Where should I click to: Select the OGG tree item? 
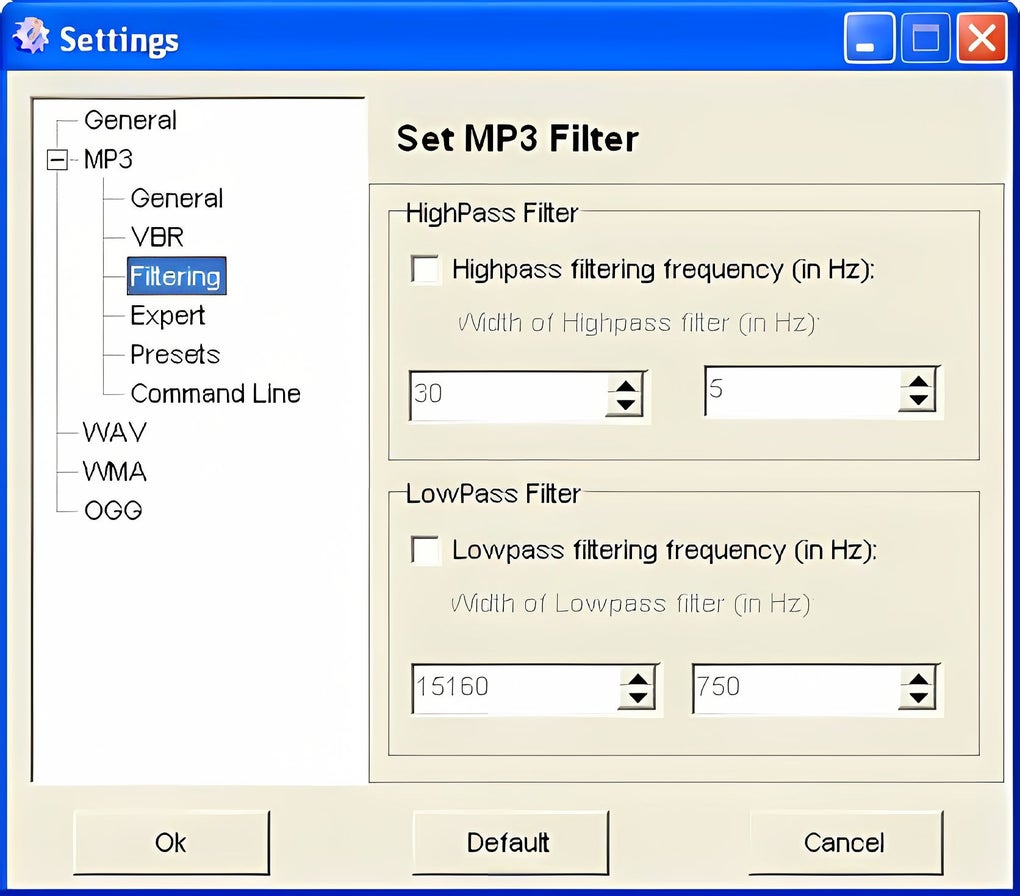(113, 511)
